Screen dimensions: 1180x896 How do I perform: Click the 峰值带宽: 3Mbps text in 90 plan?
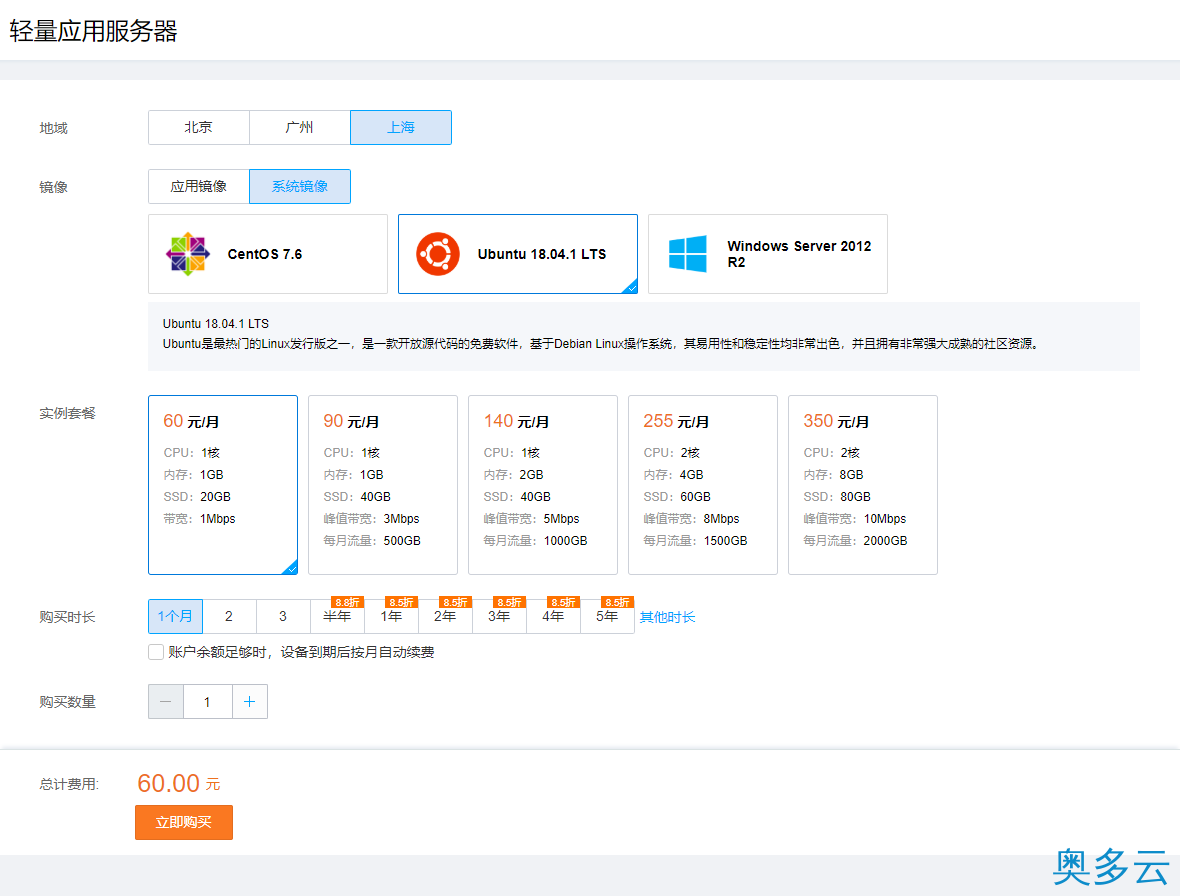[x=371, y=519]
